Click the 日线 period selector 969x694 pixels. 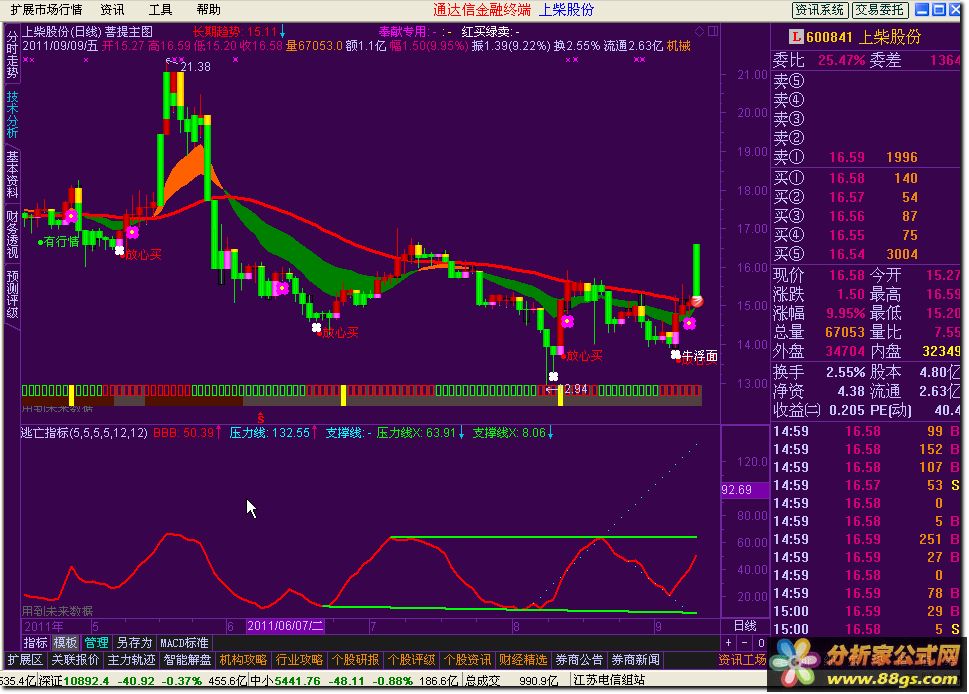[745, 625]
